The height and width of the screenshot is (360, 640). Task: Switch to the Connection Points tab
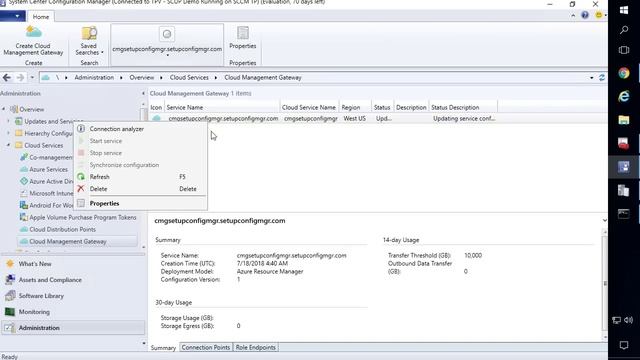[x=206, y=347]
